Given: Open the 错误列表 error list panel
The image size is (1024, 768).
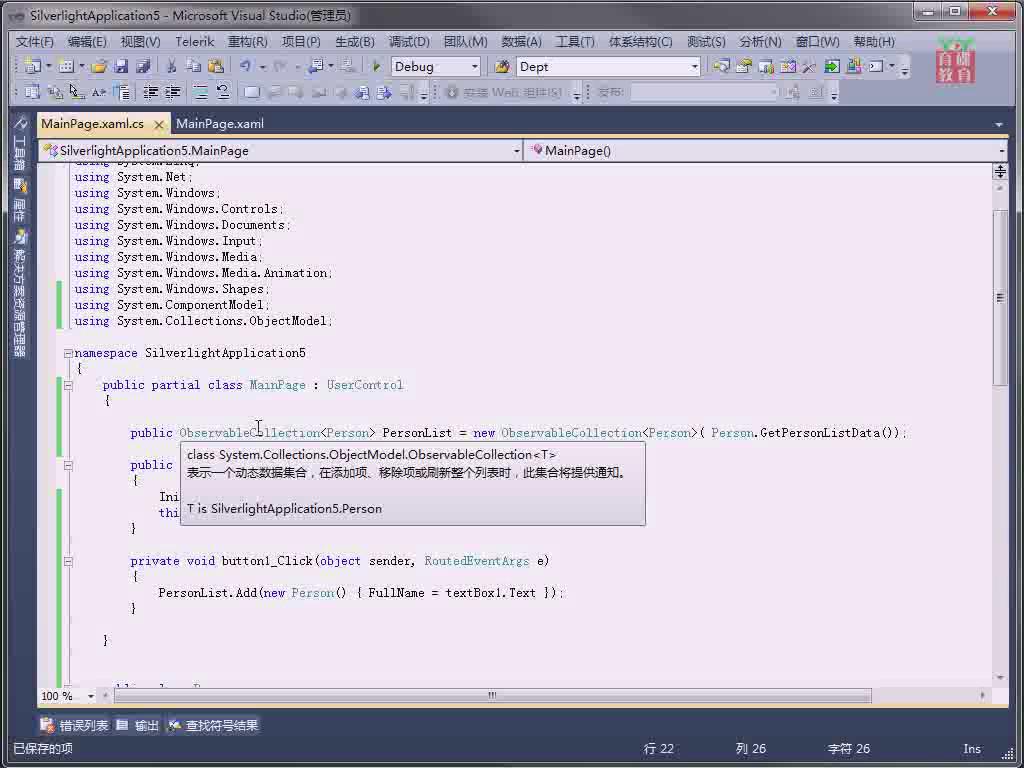Looking at the screenshot, I should [74, 726].
